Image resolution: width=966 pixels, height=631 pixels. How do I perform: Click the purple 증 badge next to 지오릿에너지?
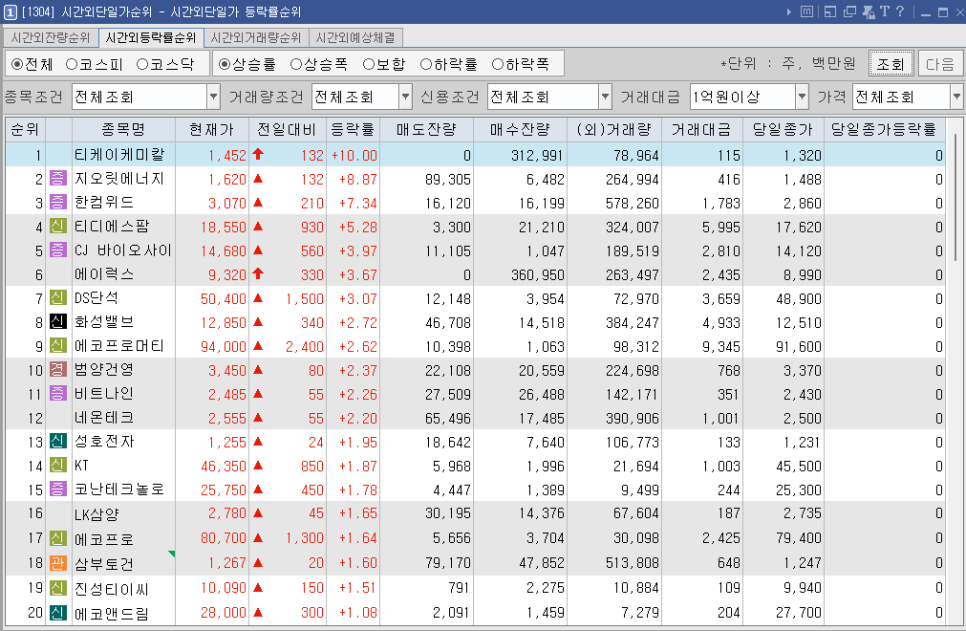[57, 179]
